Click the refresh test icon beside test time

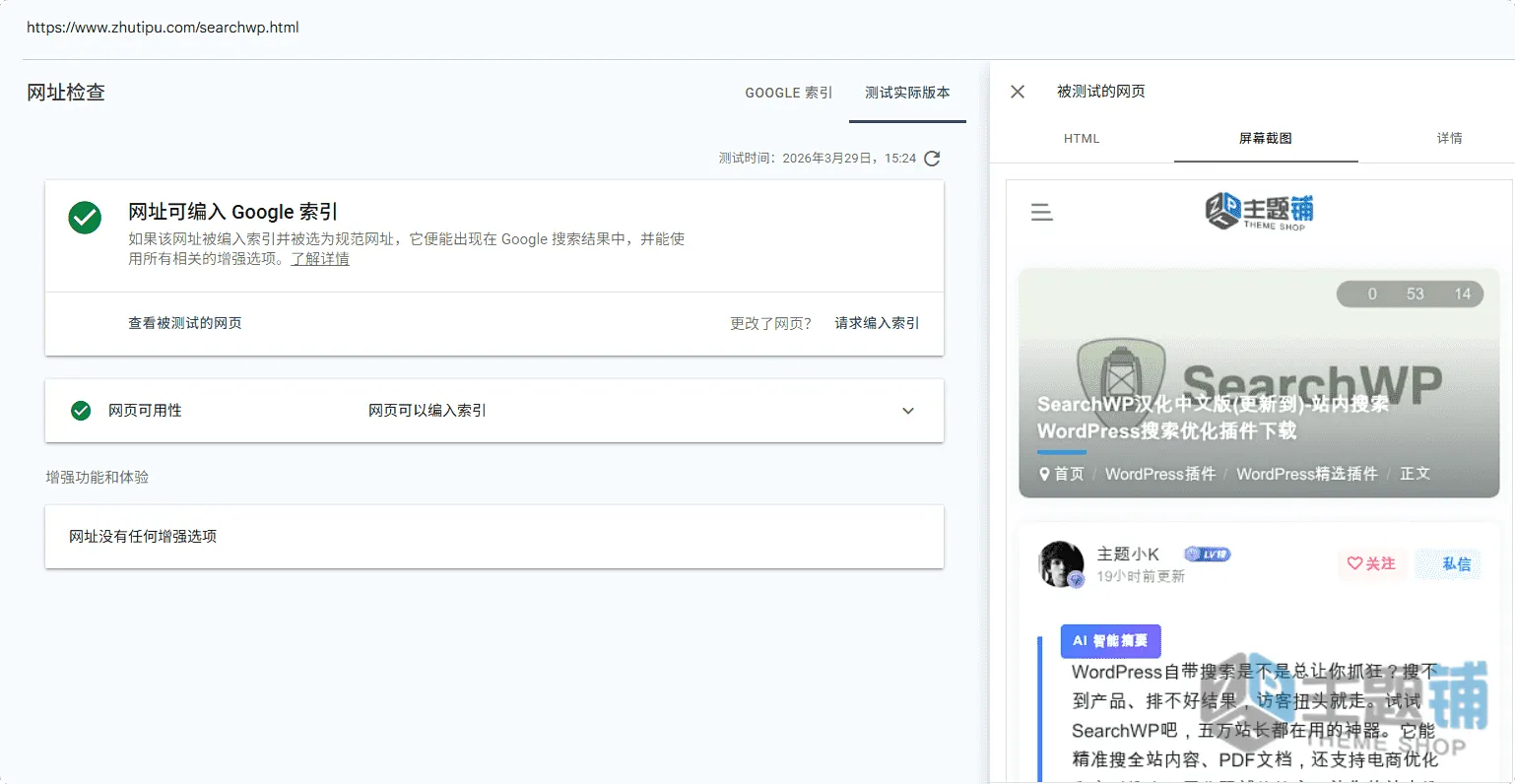coord(932,159)
